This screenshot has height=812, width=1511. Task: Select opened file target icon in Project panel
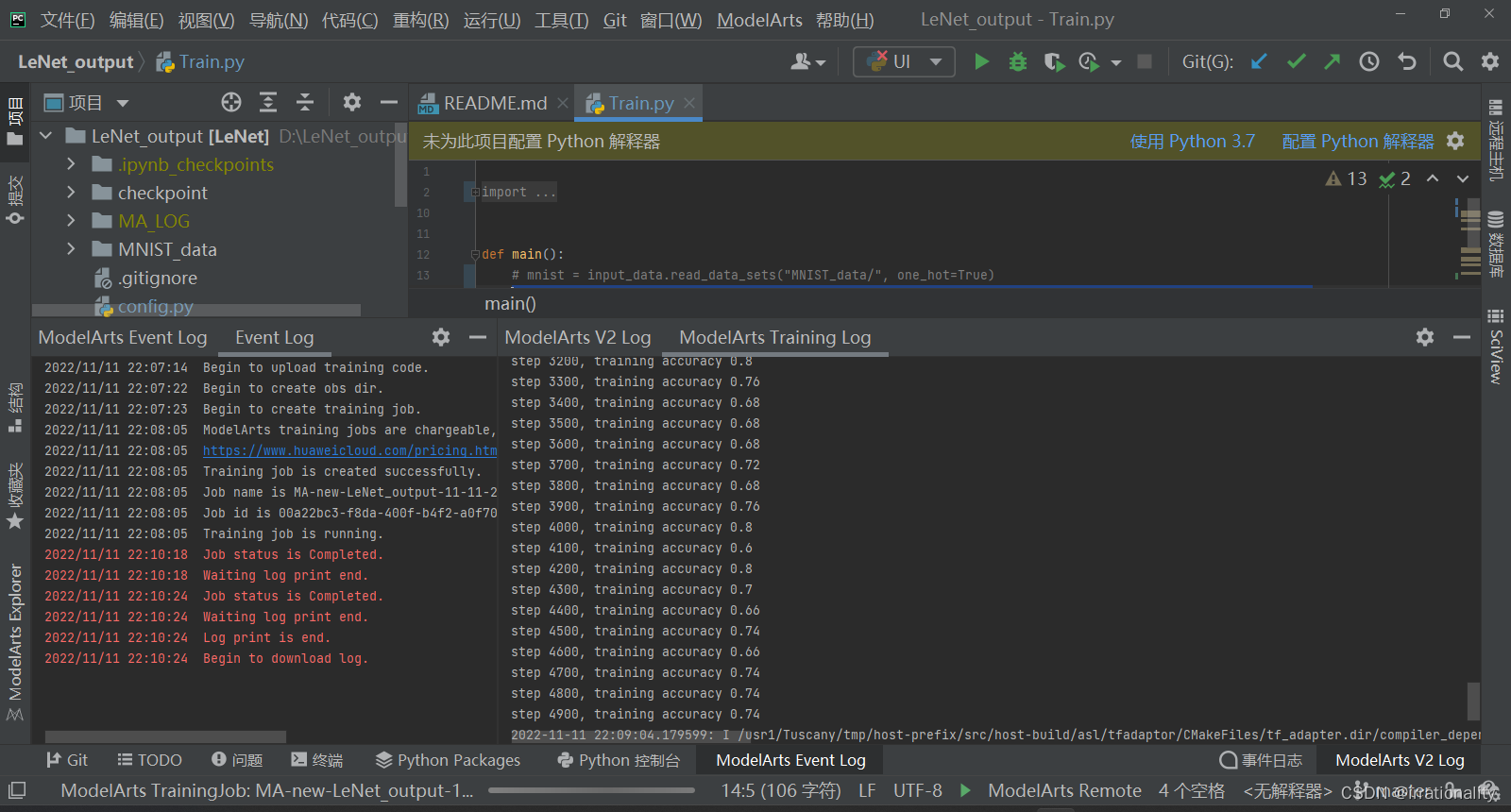tap(231, 102)
